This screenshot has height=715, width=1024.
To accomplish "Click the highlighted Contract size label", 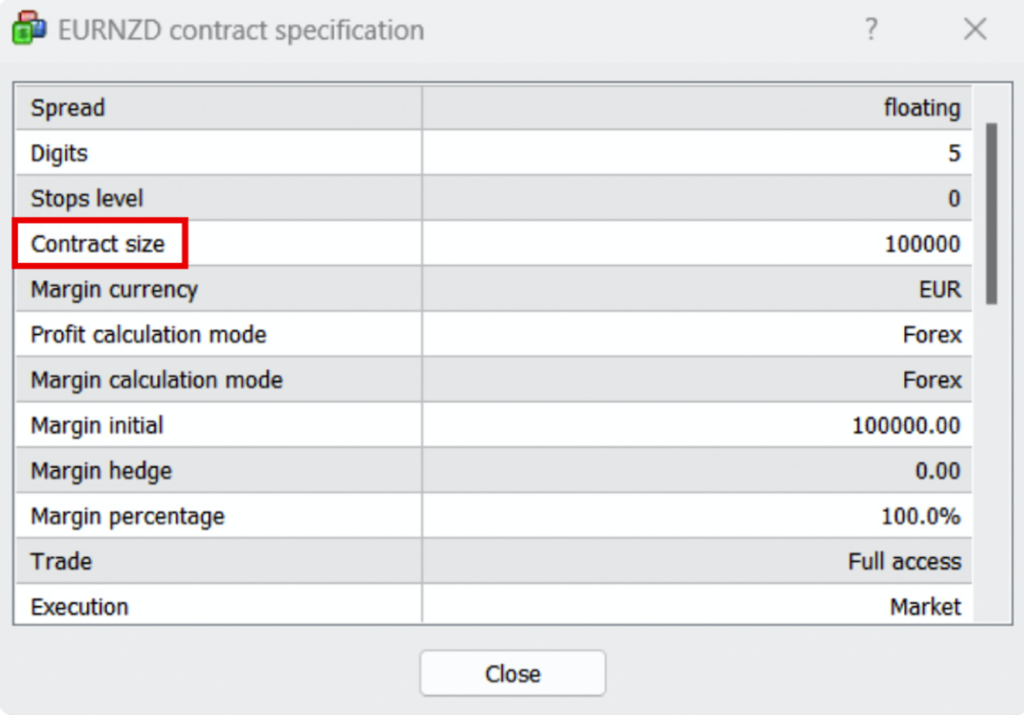I will click(98, 244).
